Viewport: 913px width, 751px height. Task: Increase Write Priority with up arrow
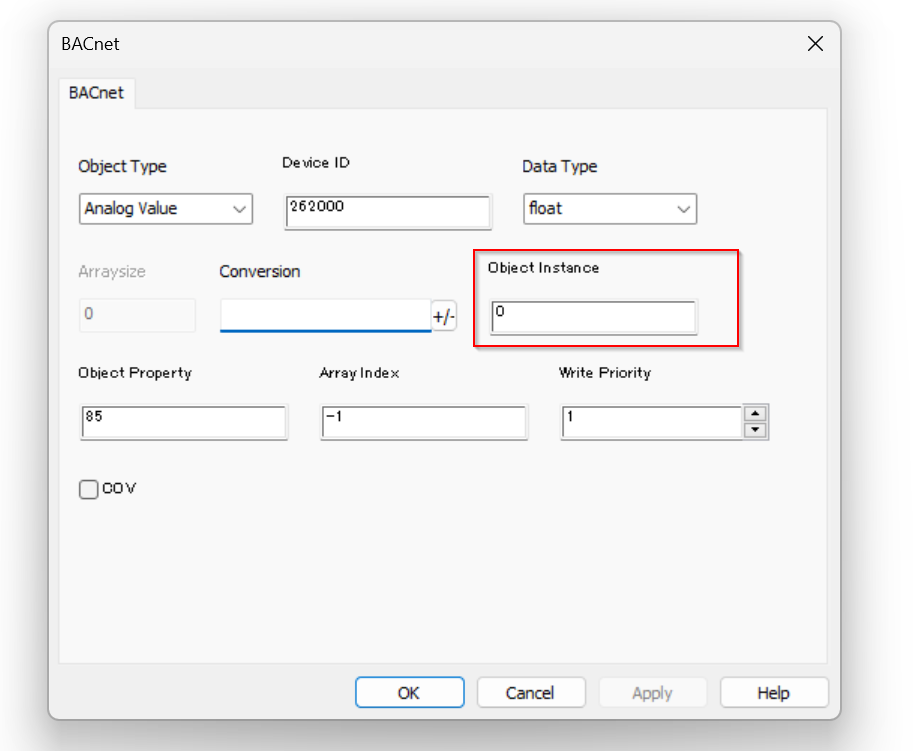coord(755,413)
